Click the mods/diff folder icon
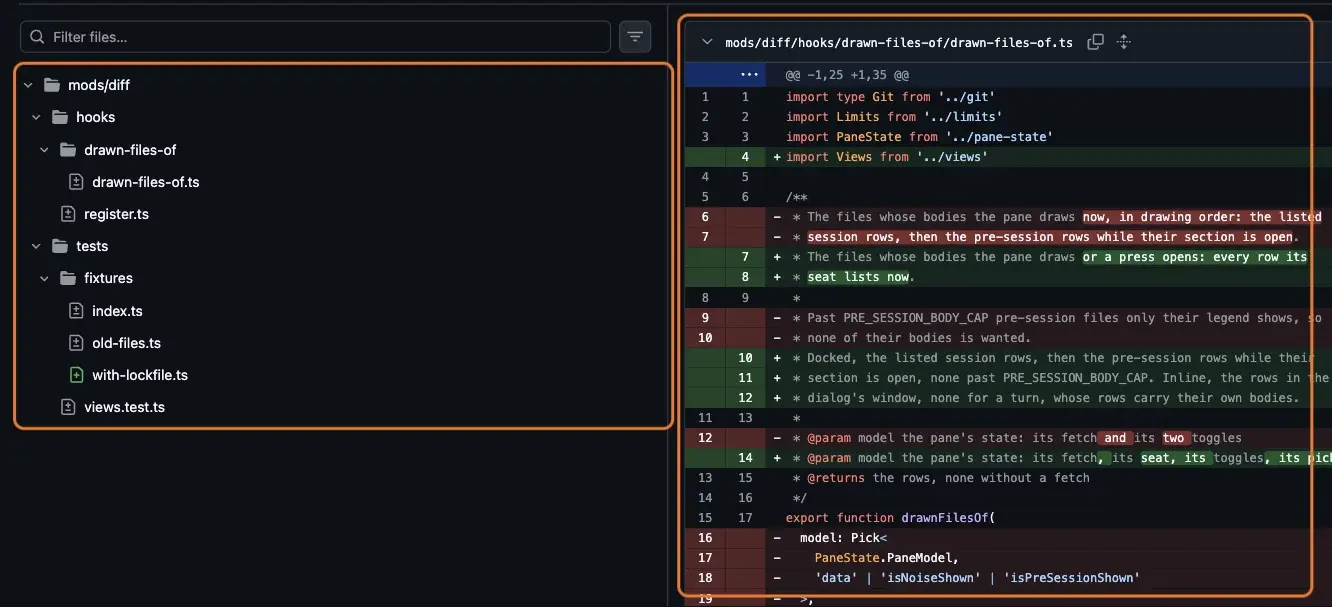The height and width of the screenshot is (607, 1332). click(x=52, y=85)
